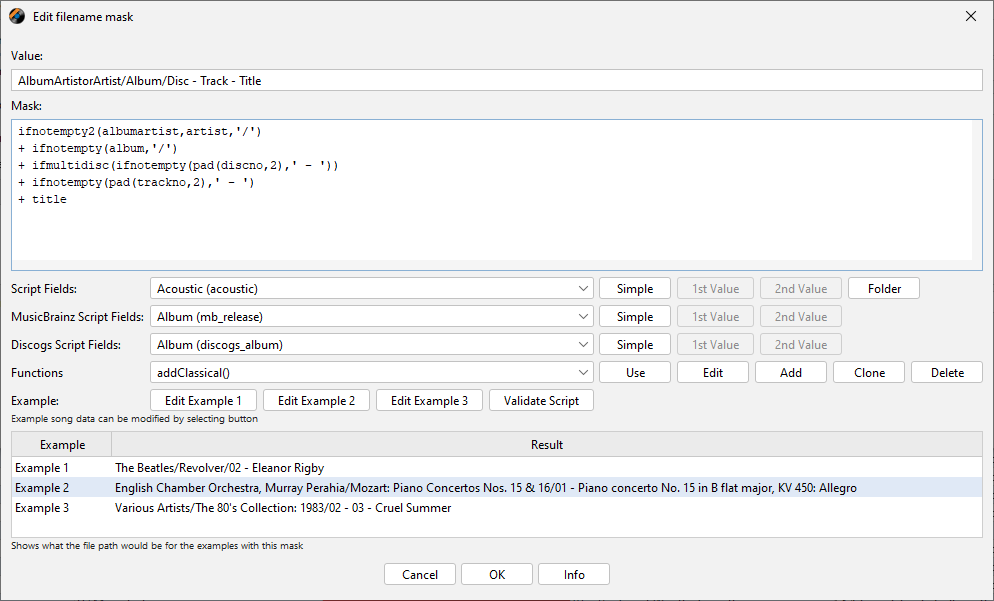Viewport: 994px width, 601px height.
Task: Delete the selected function
Action: [947, 373]
